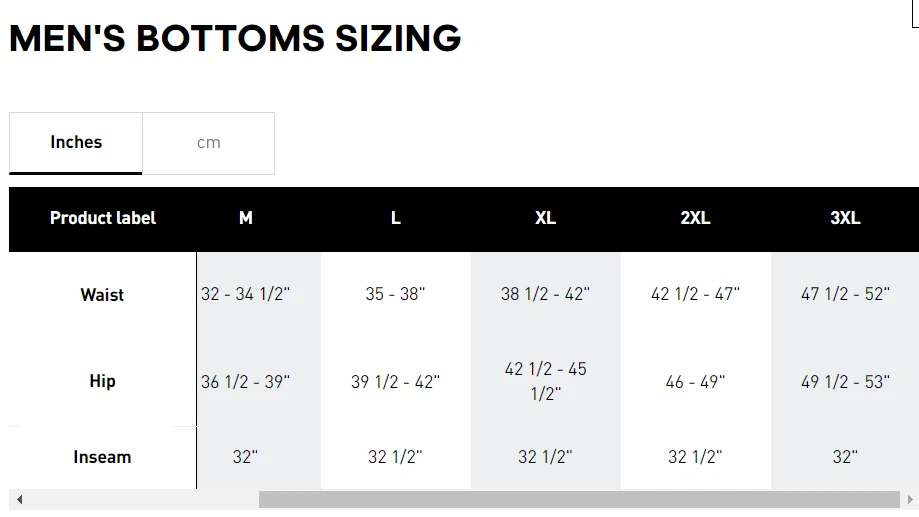Select the XL size column header

(545, 218)
